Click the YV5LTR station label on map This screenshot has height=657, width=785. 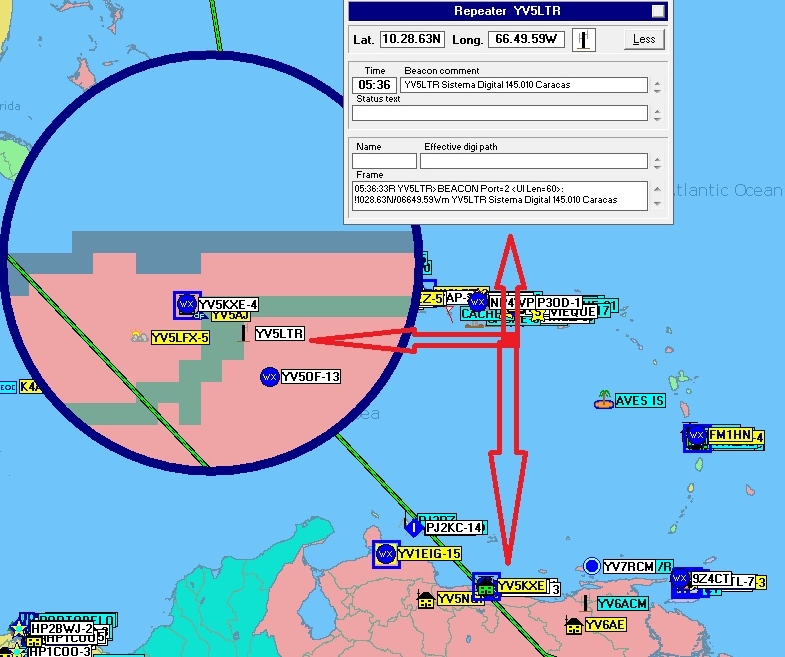click(280, 334)
